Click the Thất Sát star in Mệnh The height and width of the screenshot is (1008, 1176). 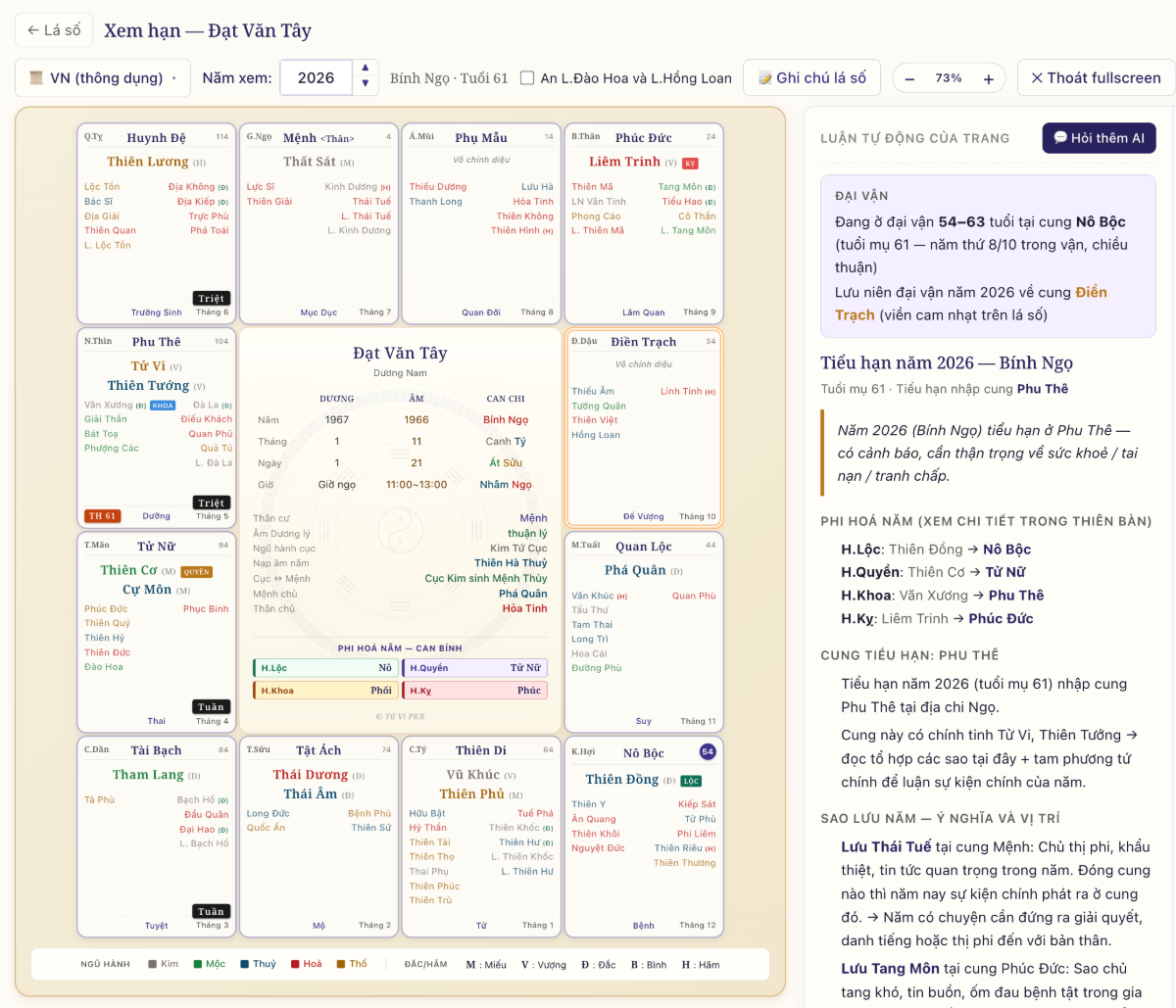tap(310, 162)
